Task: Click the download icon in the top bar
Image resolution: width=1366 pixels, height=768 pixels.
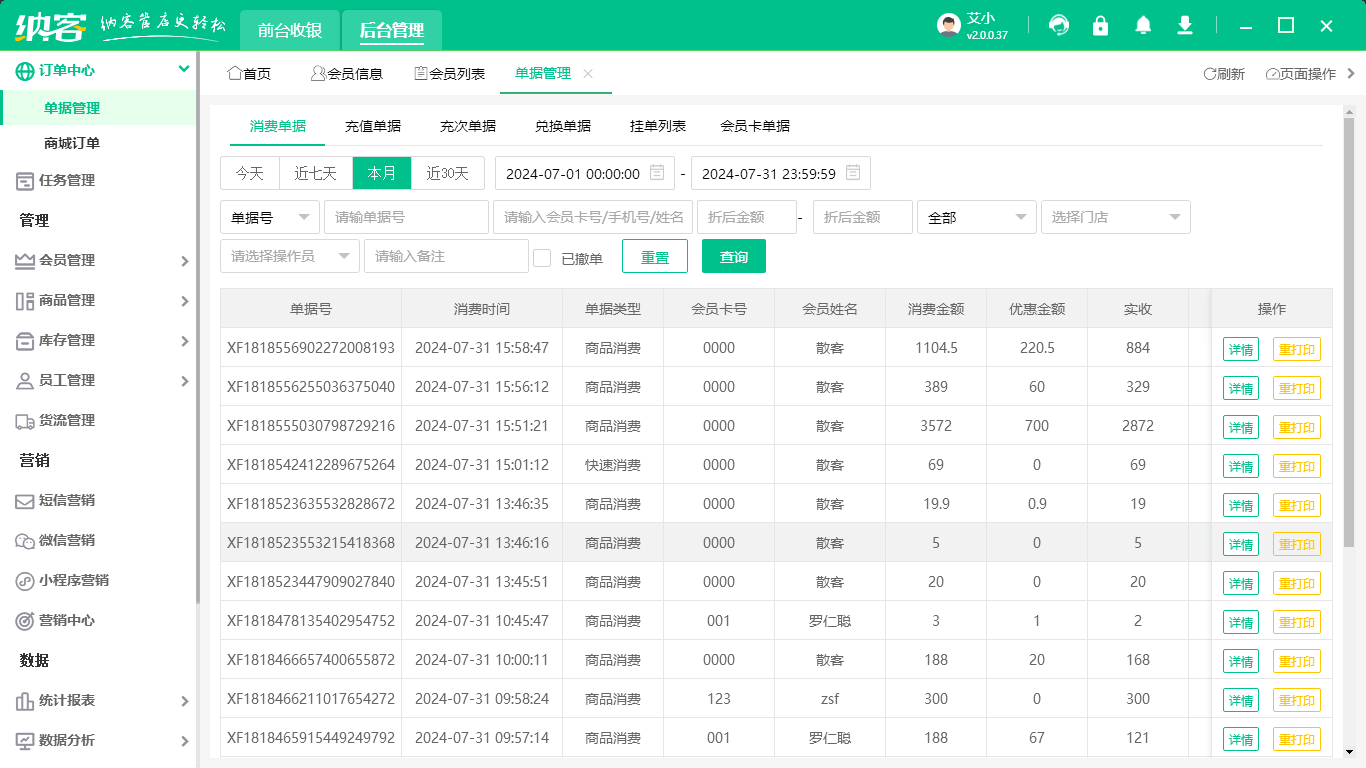Action: (x=1184, y=25)
